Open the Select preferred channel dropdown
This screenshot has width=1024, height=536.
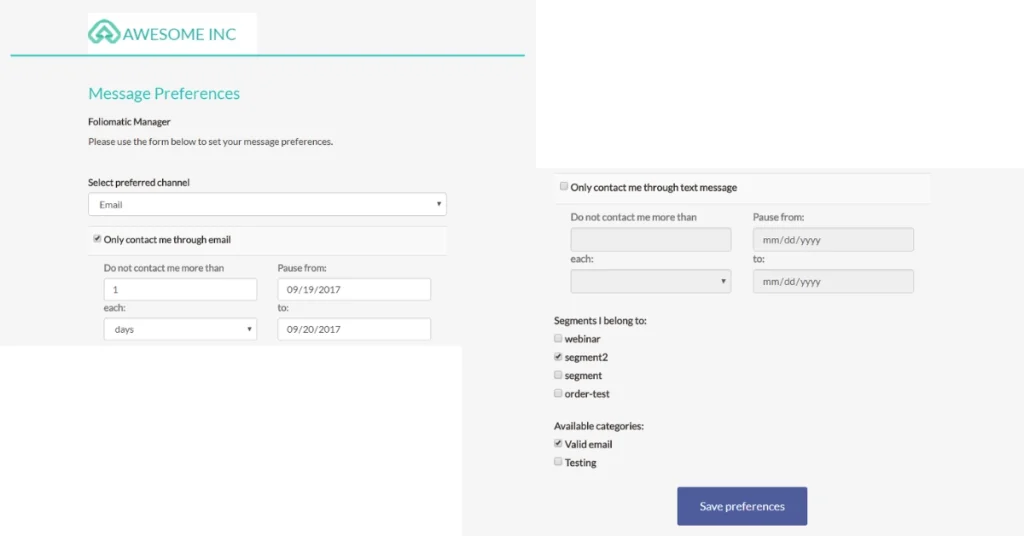267,204
